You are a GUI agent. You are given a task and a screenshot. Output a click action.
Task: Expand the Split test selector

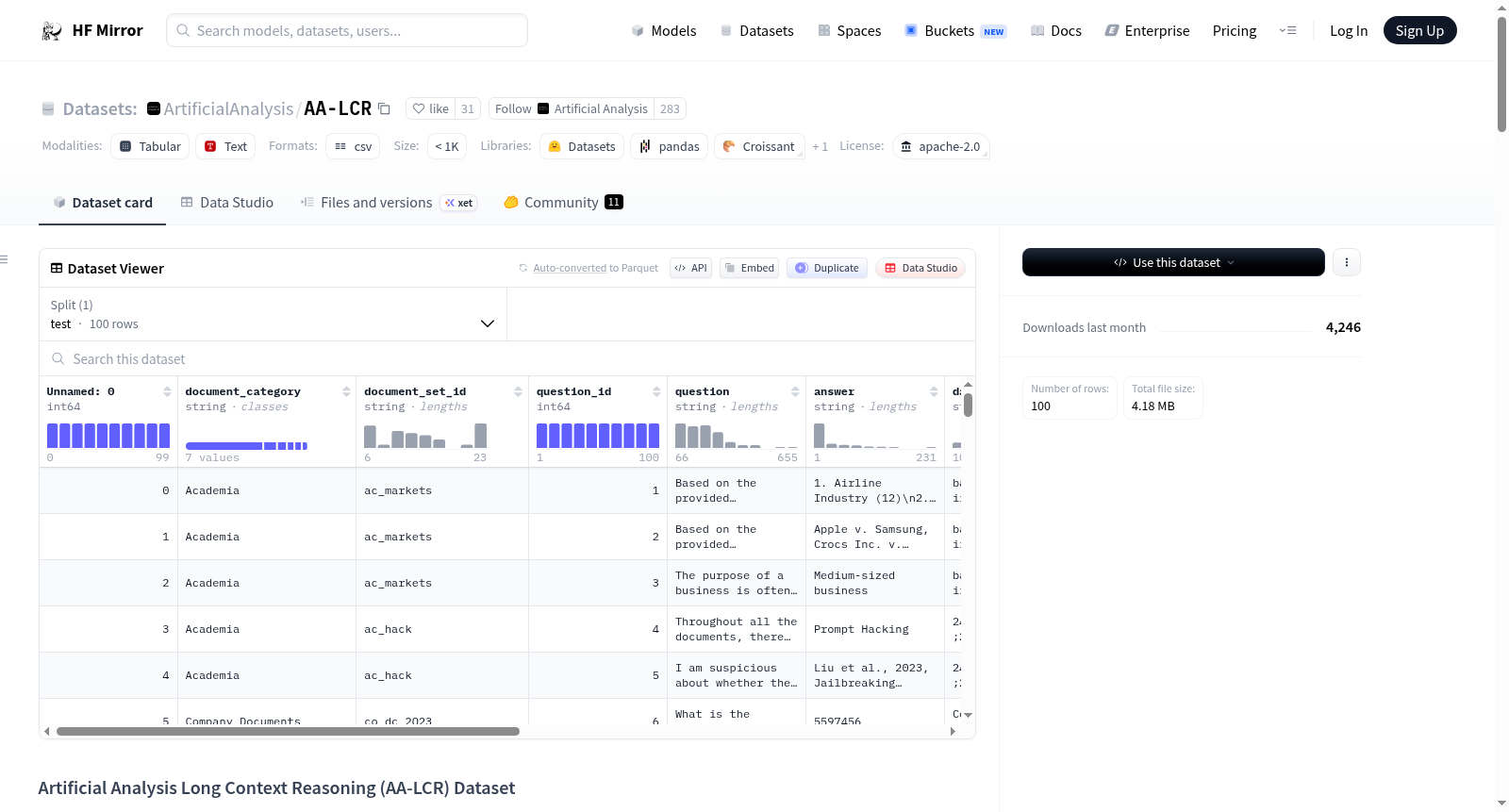[x=274, y=314]
